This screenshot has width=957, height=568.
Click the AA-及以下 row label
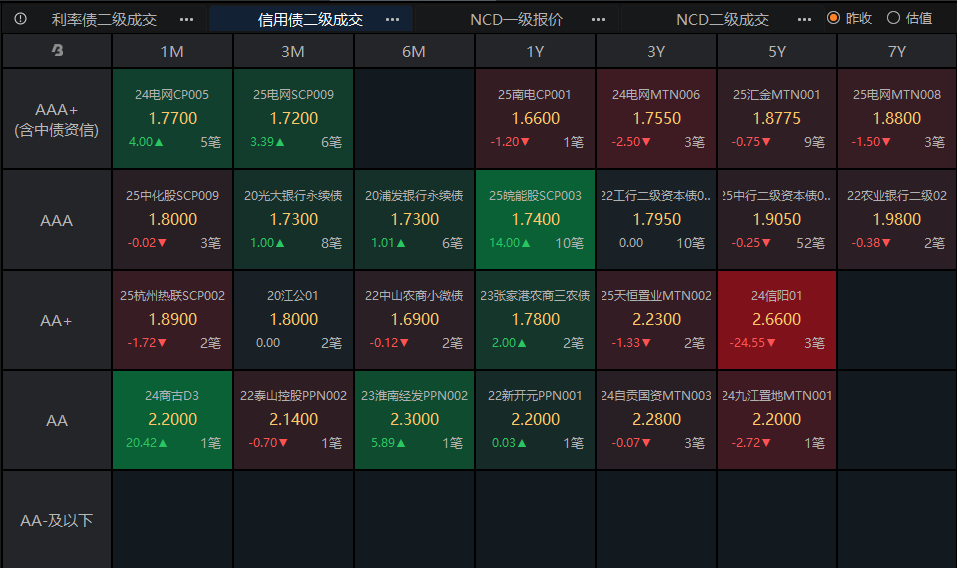(x=57, y=520)
